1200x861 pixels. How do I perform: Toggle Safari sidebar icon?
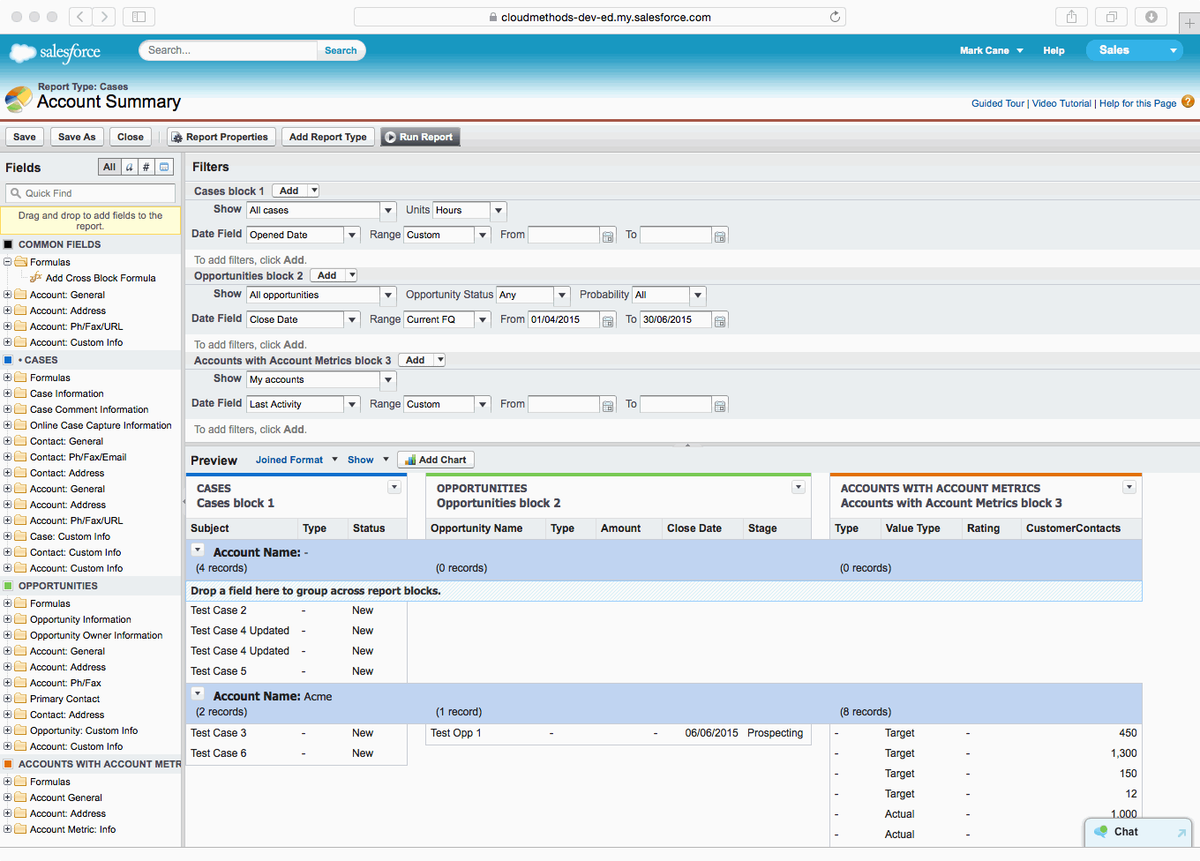point(138,17)
